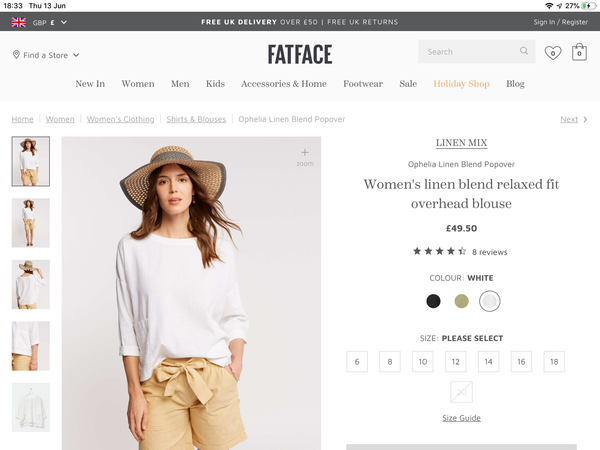Click the £49.50 price text
The height and width of the screenshot is (450, 600).
[x=461, y=228]
